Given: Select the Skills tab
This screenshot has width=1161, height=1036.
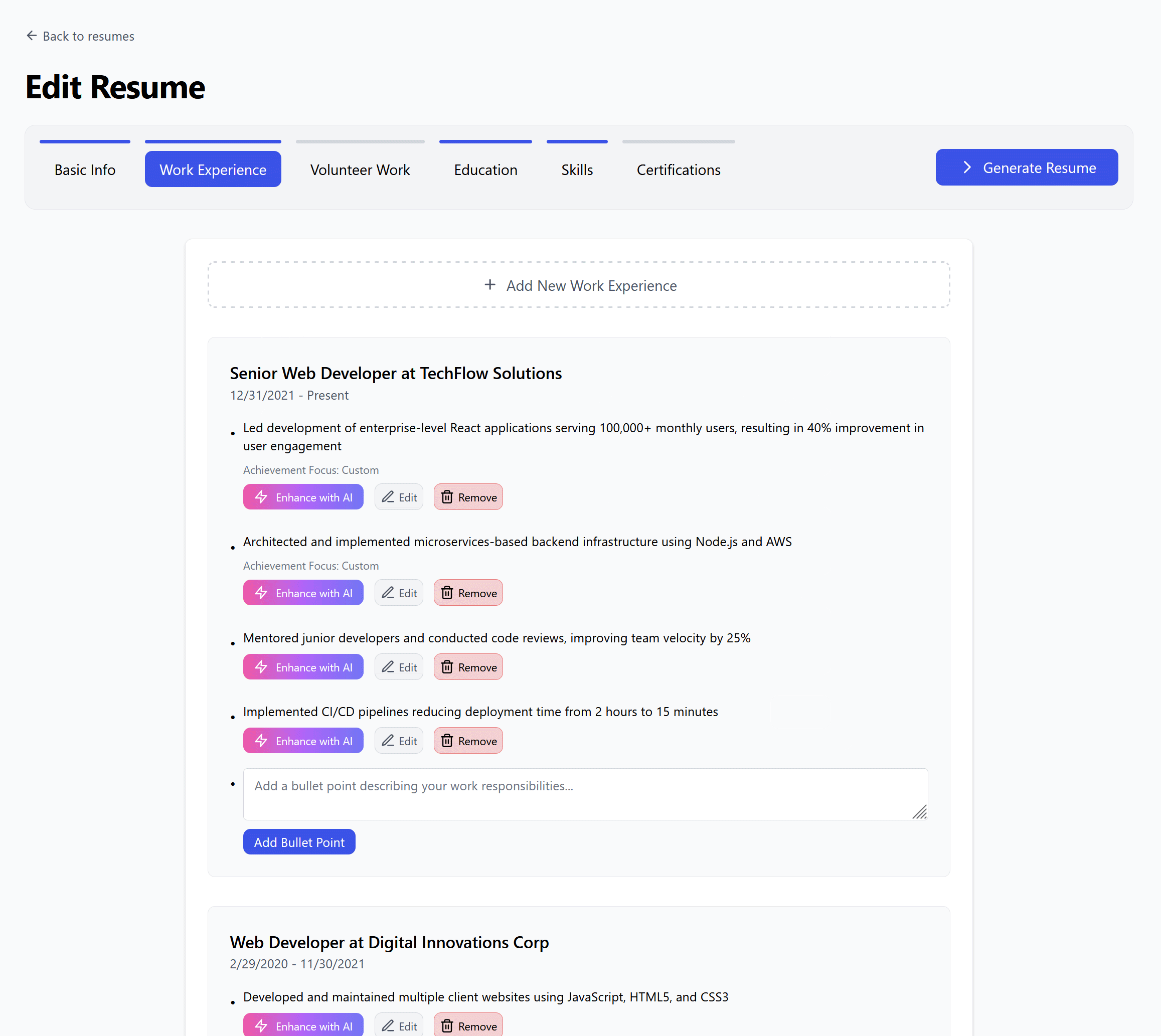Looking at the screenshot, I should click(577, 169).
